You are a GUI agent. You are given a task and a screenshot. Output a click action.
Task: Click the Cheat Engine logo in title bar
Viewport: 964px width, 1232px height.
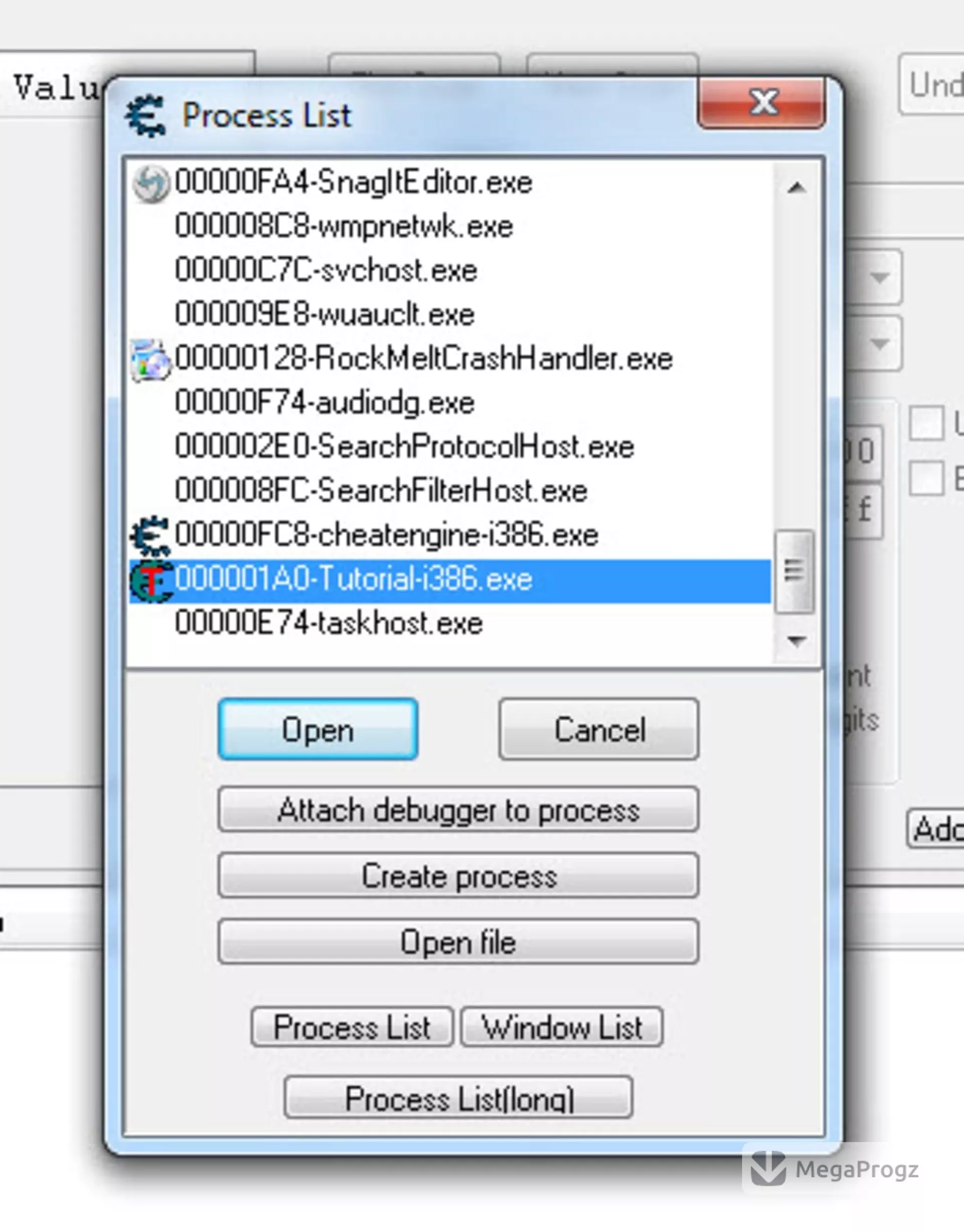click(146, 117)
